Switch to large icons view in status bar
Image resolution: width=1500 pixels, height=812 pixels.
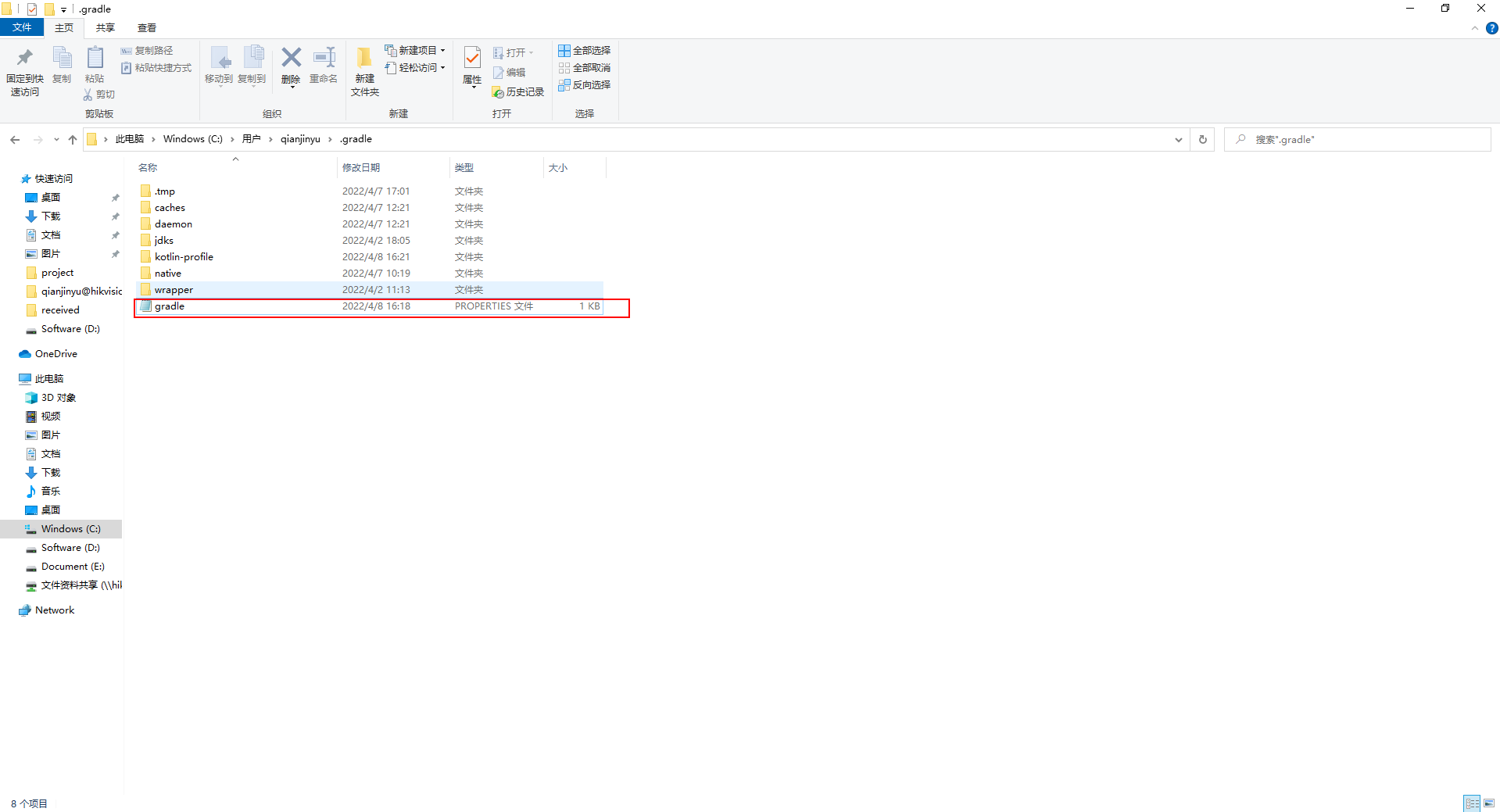pyautogui.click(x=1488, y=803)
